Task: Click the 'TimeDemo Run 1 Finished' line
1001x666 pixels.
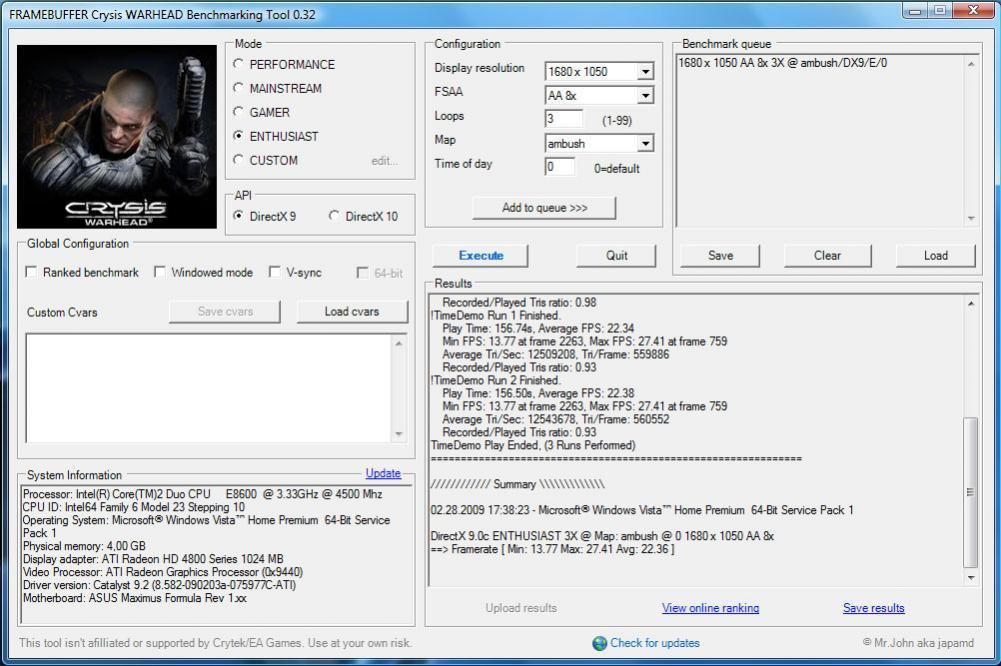Action: [495, 315]
